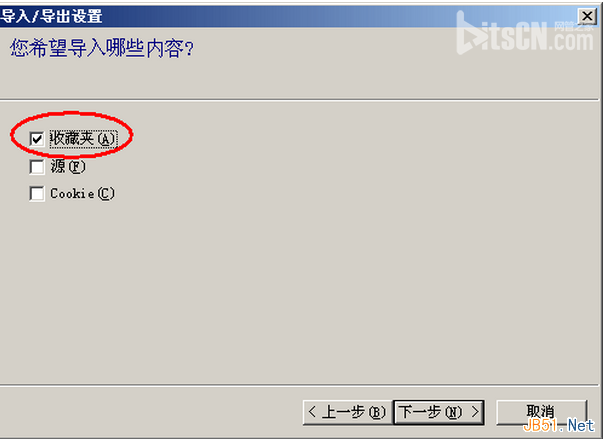Click the left arrow on 上一步 button
The width and height of the screenshot is (604, 439).
coord(312,412)
